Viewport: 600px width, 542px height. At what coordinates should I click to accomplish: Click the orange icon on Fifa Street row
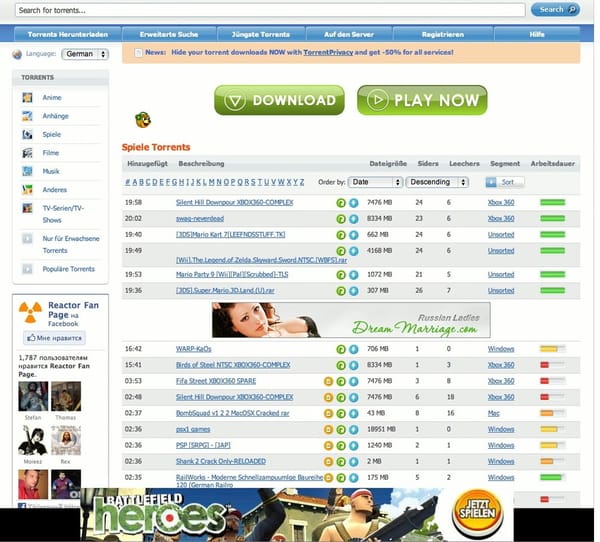(328, 381)
